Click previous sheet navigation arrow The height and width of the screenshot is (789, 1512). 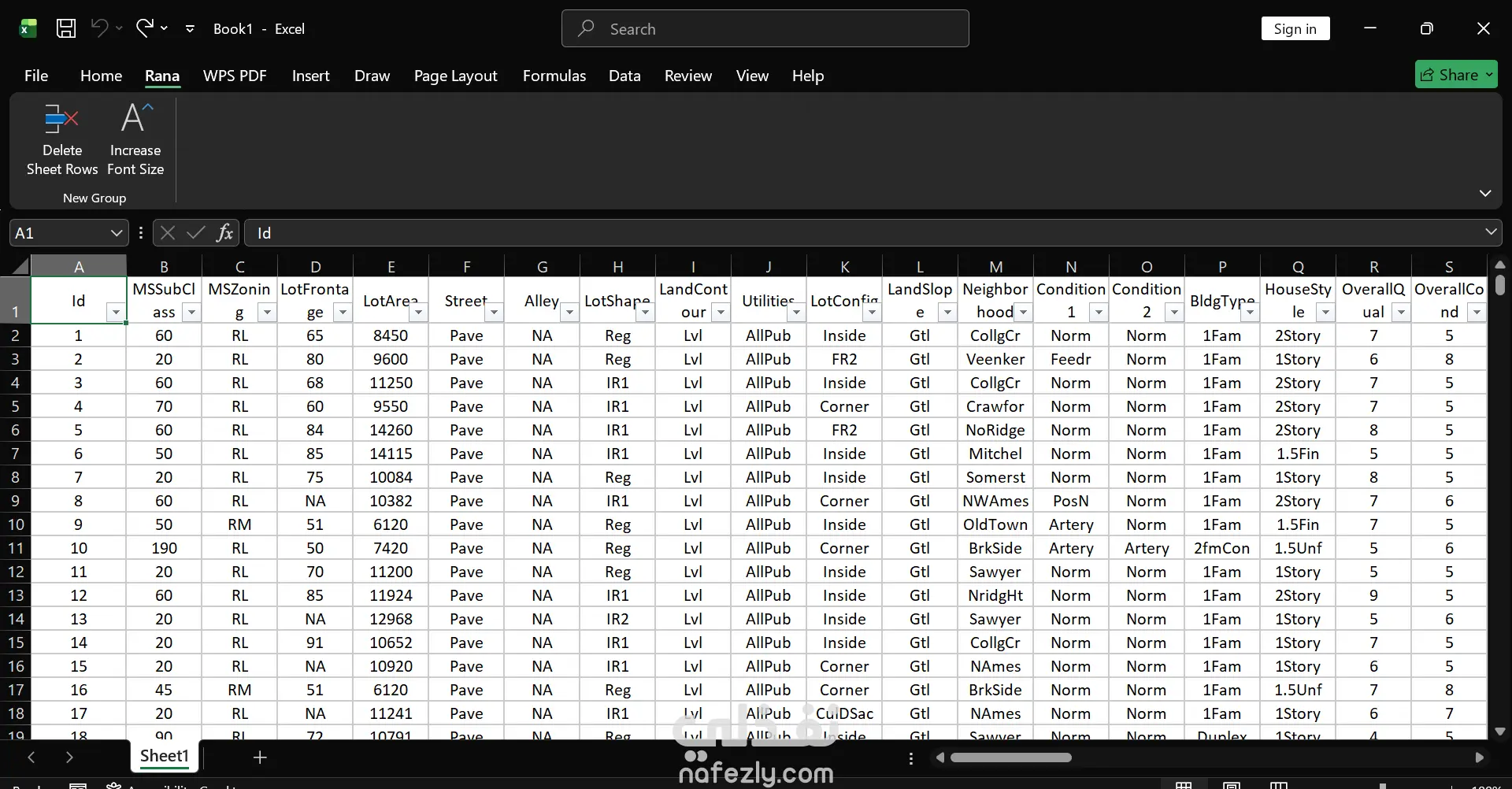click(x=31, y=758)
